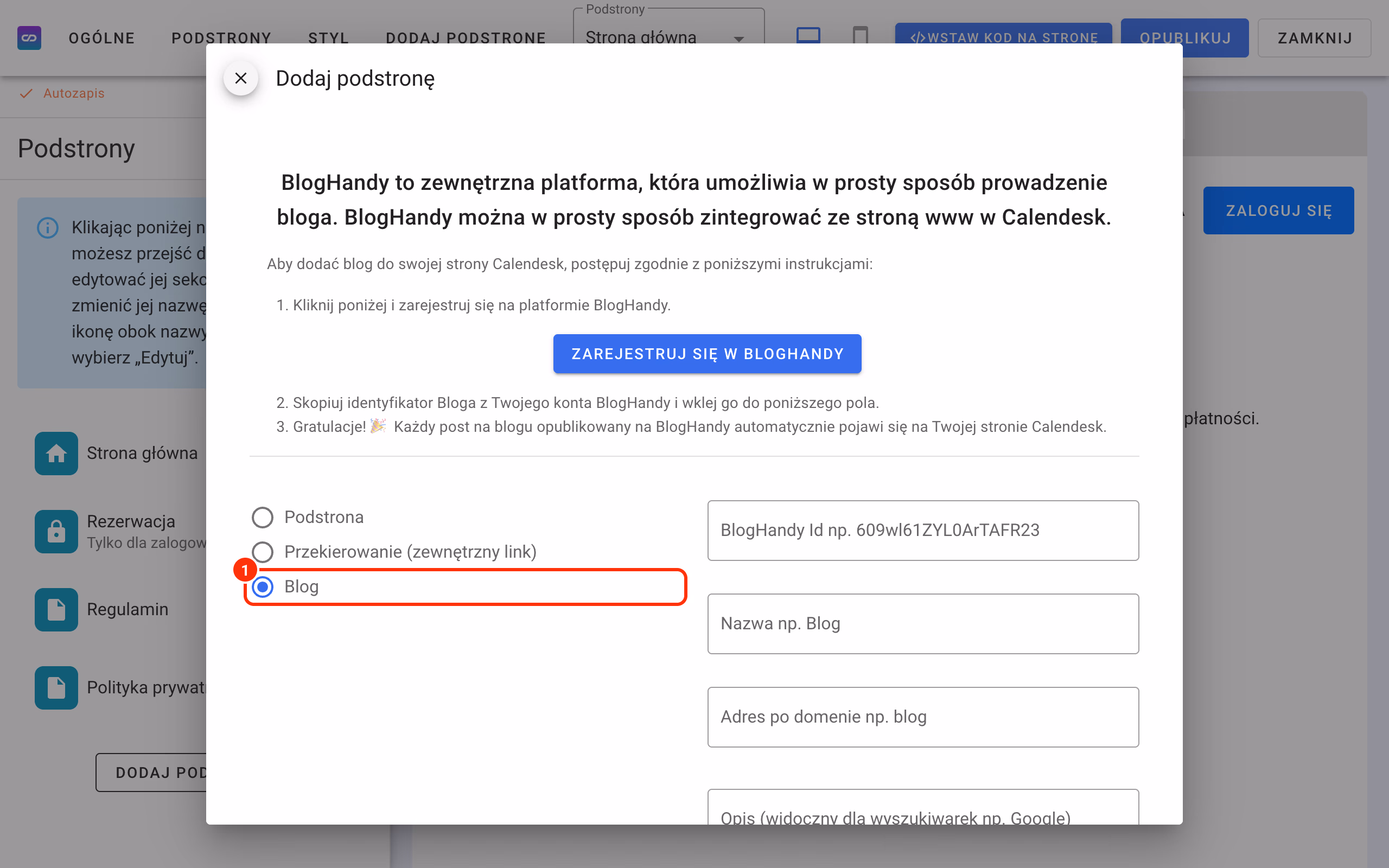Select the Blog radio option

click(x=263, y=586)
